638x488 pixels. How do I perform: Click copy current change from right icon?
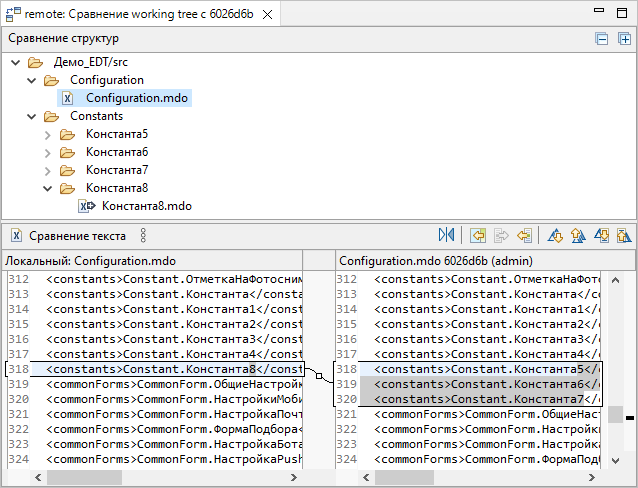point(524,236)
